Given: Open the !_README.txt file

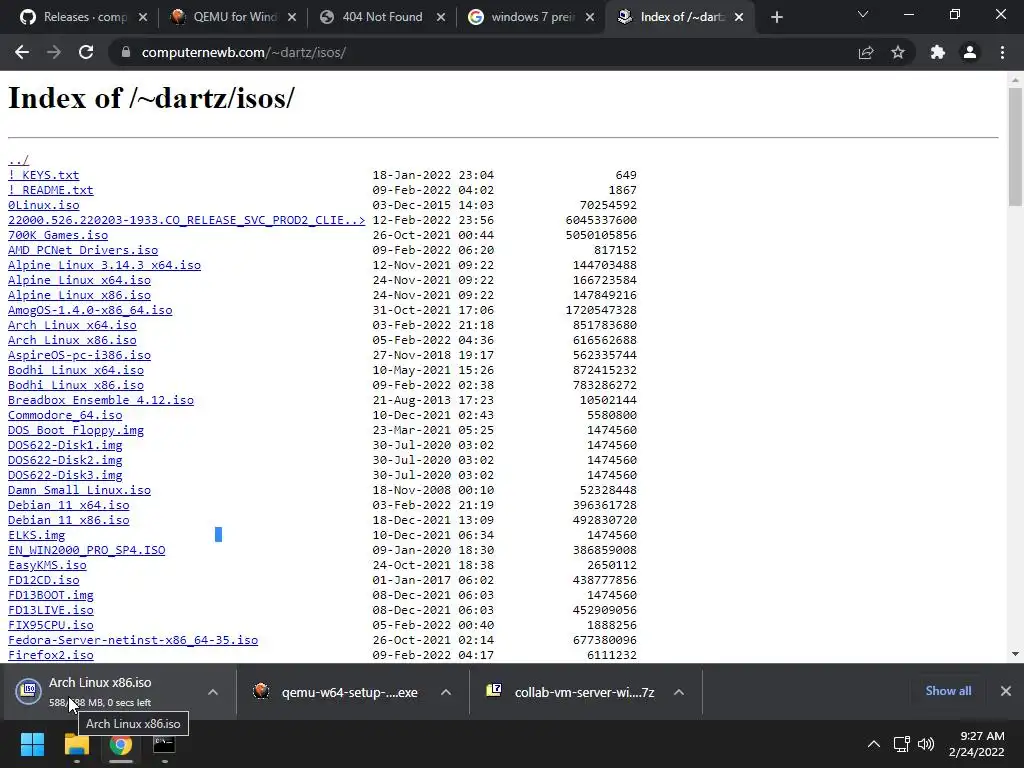Looking at the screenshot, I should (x=50, y=190).
